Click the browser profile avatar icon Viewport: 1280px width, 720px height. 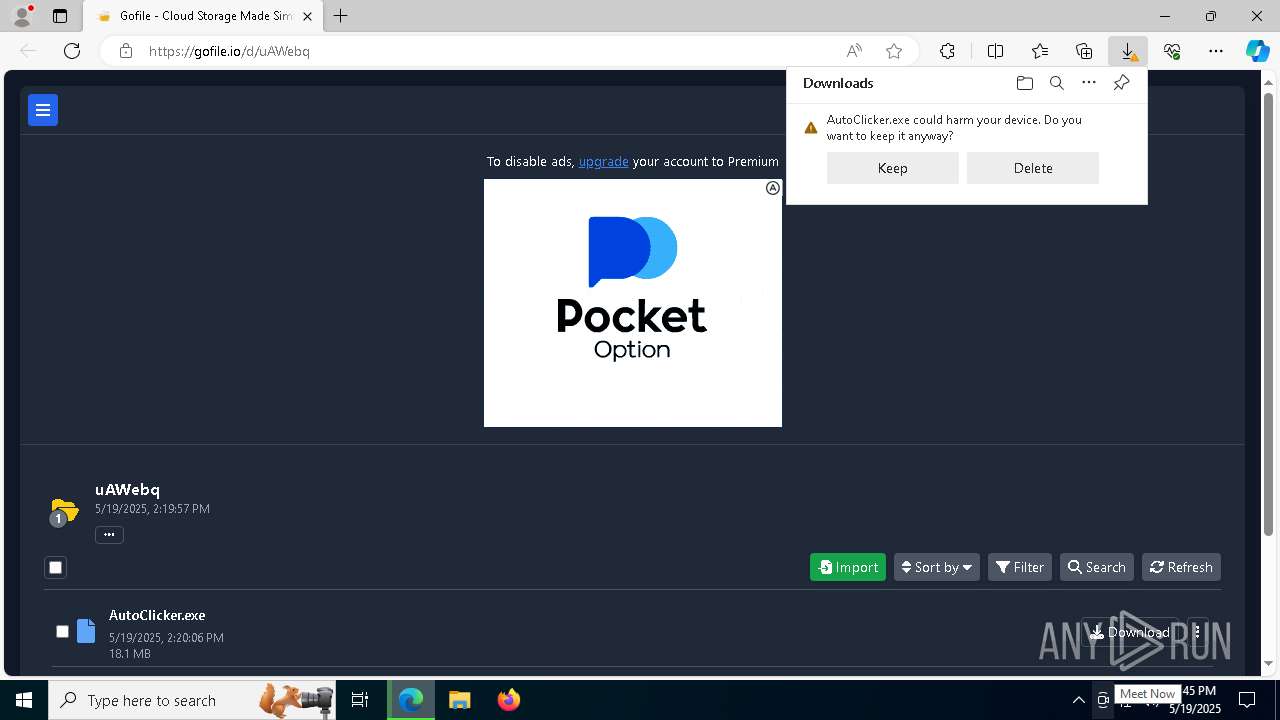coord(21,16)
